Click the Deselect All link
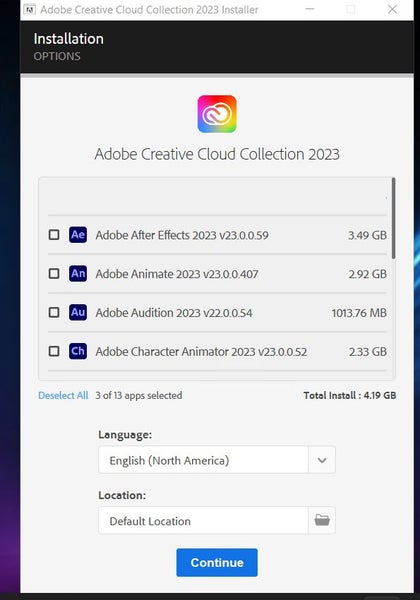The image size is (420, 600). tap(63, 395)
